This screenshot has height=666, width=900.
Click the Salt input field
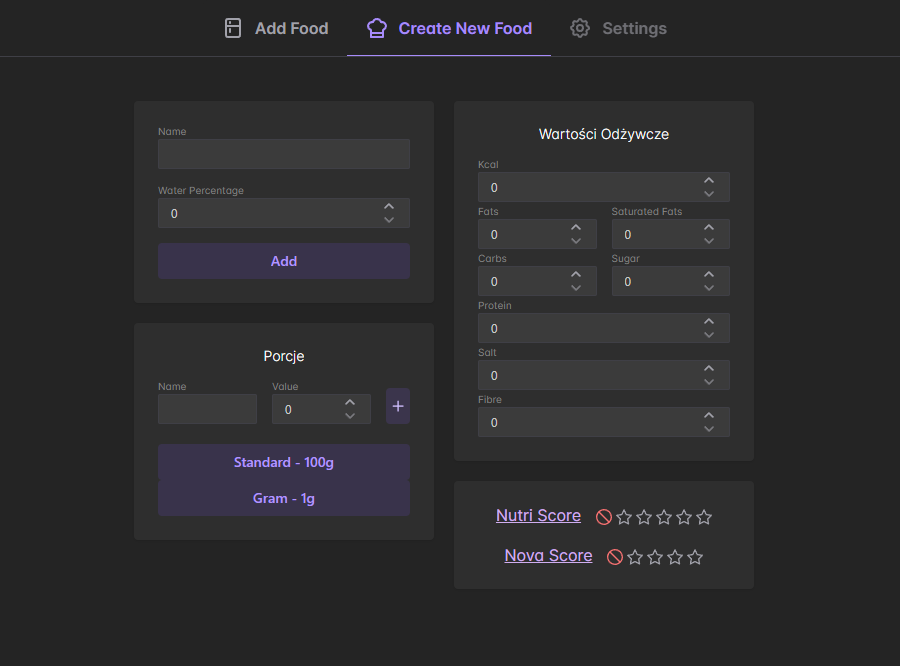tap(604, 375)
